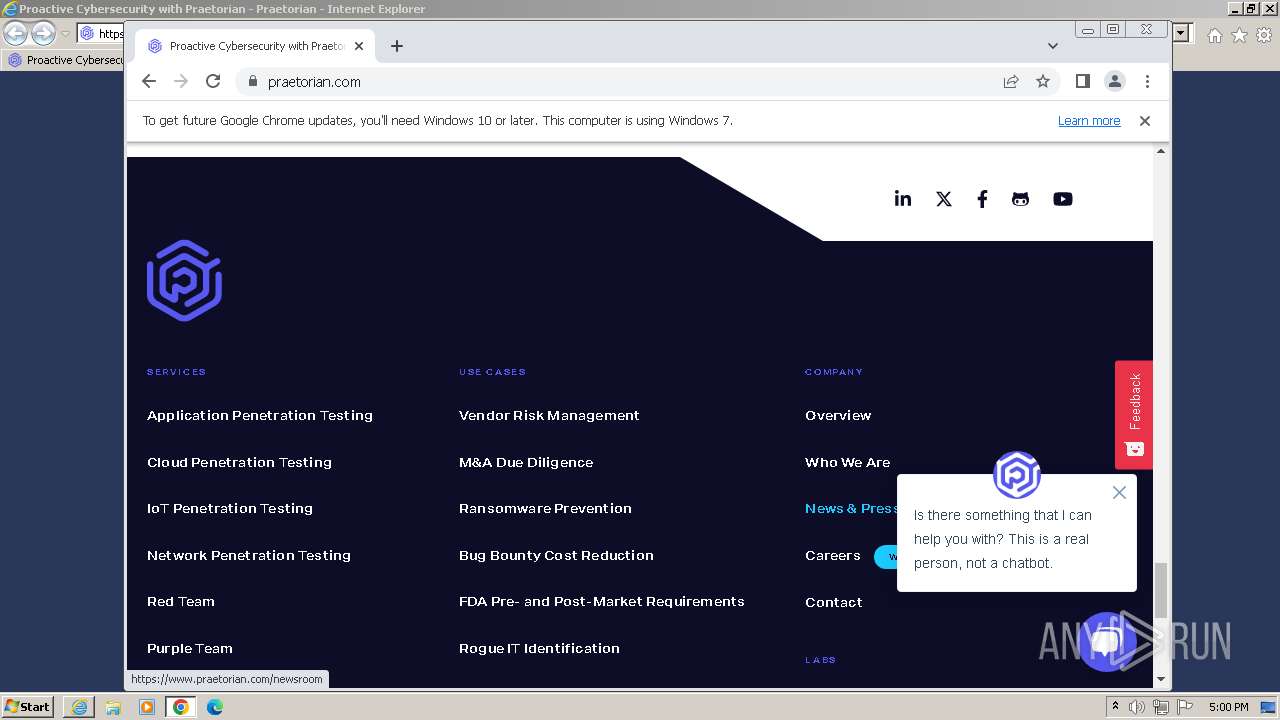Open Windows Media Player taskbar icon

click(147, 707)
